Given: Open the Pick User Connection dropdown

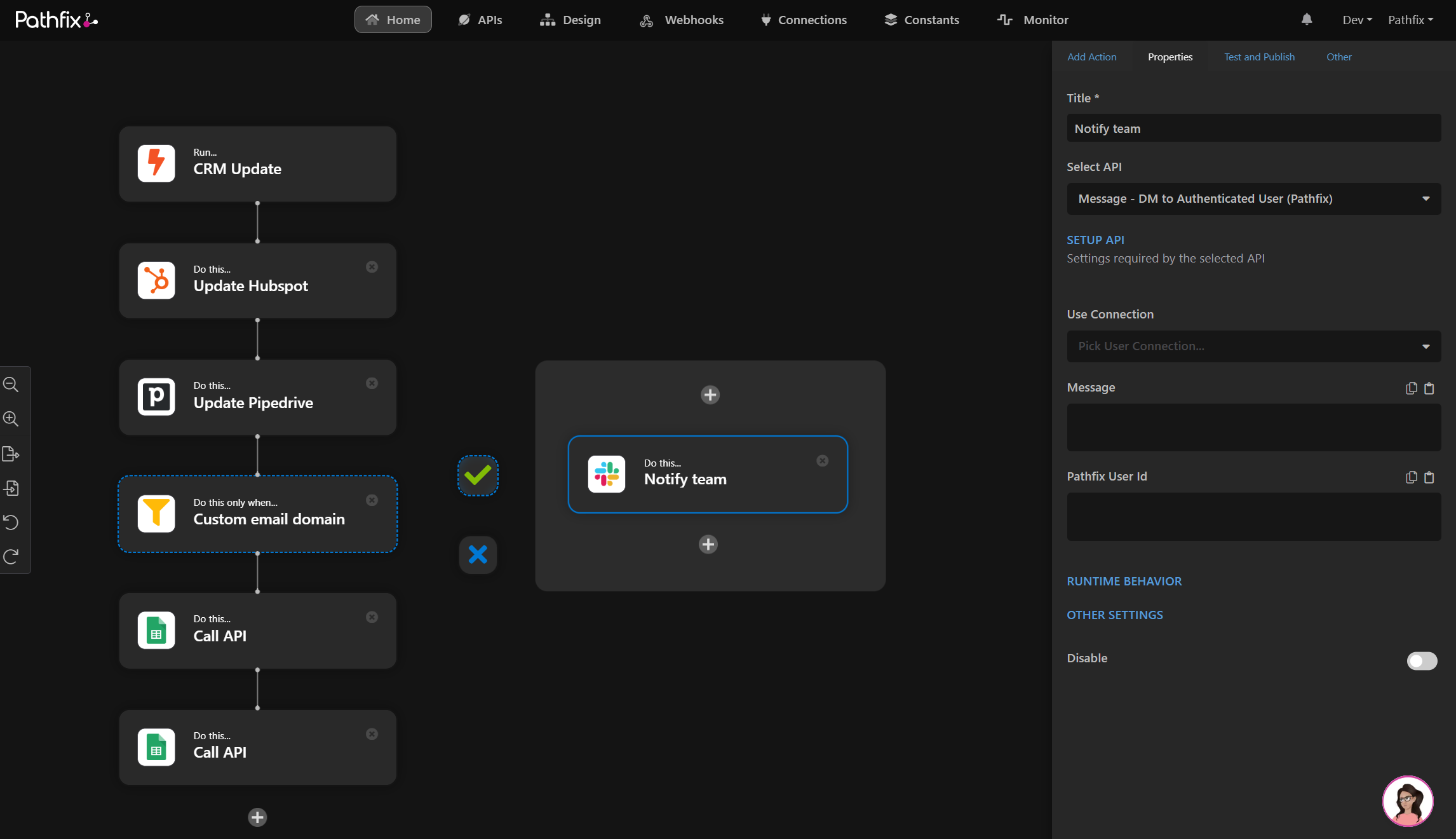Looking at the screenshot, I should 1253,346.
